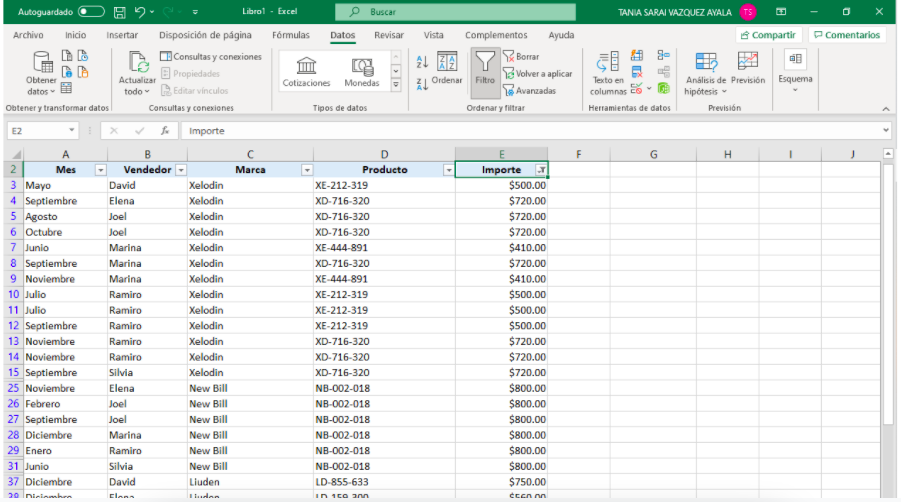Image resolution: width=901 pixels, height=502 pixels.
Task: Sort ascending A to Z
Action: [x=422, y=61]
